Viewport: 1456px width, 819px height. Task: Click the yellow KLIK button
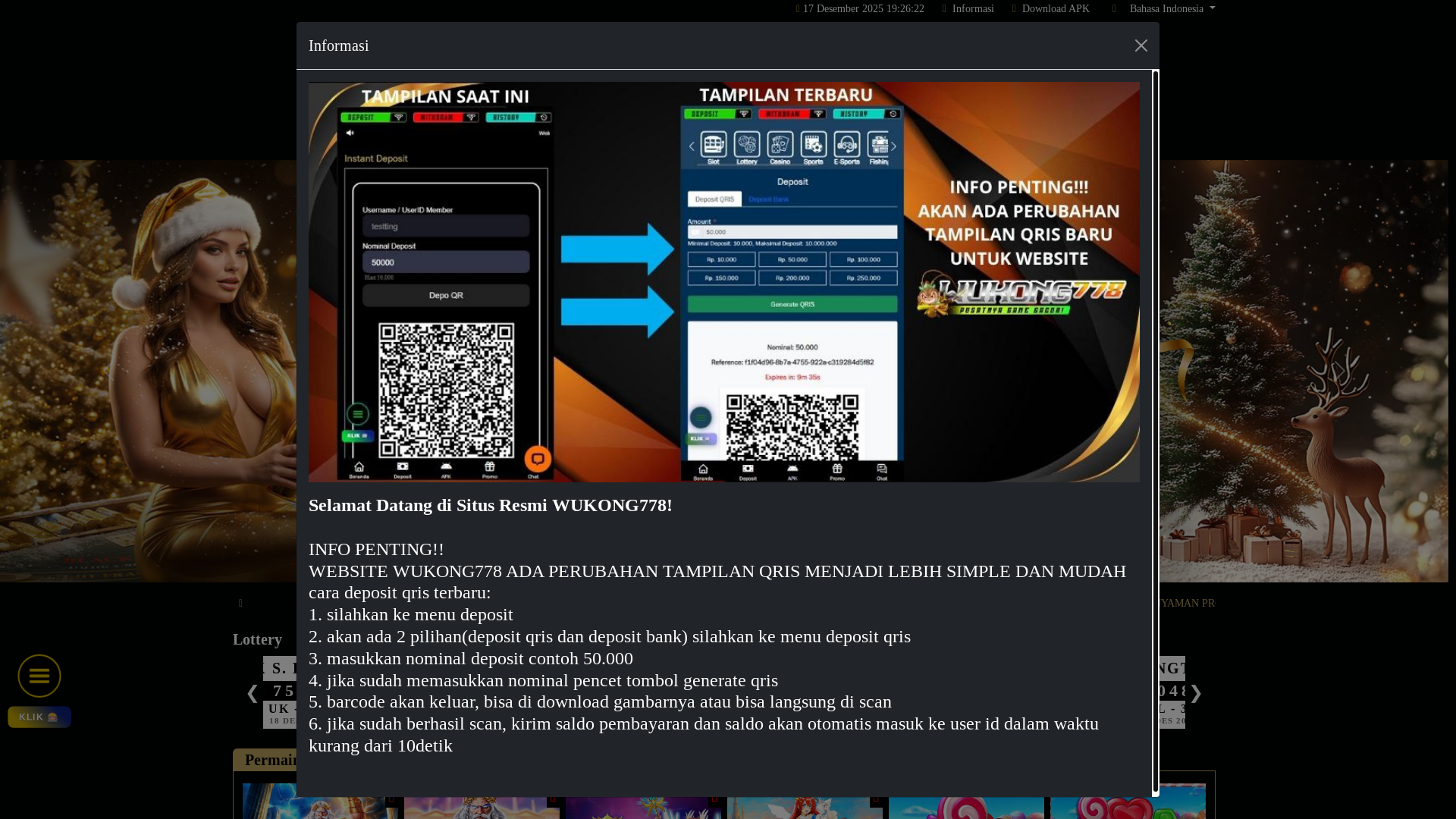click(39, 717)
